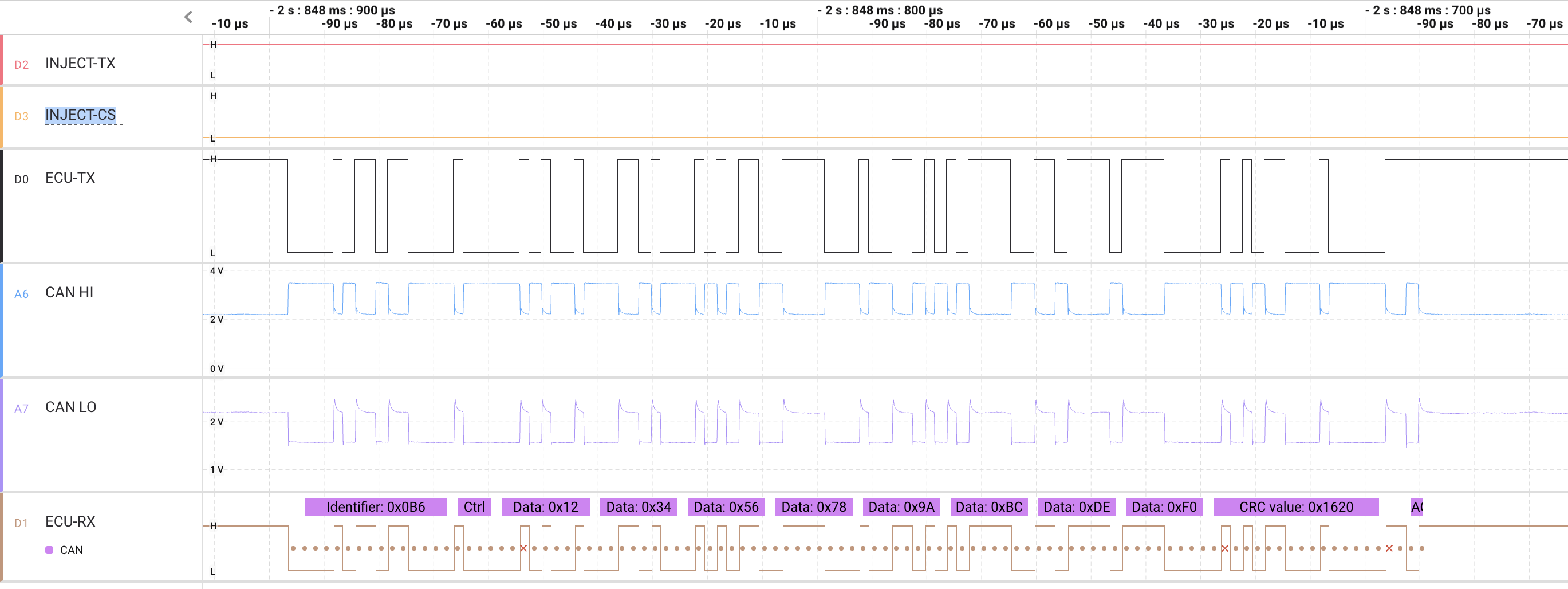Select the Data: 0x56 decoded byte
The height and width of the screenshot is (589, 1568).
(726, 506)
